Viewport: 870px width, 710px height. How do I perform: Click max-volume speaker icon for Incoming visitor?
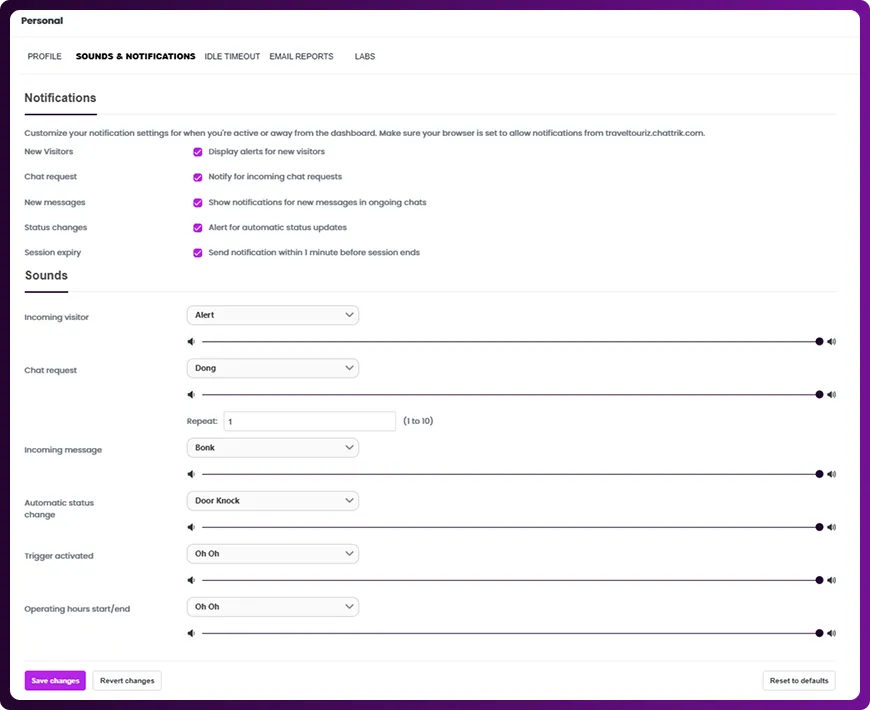(831, 341)
